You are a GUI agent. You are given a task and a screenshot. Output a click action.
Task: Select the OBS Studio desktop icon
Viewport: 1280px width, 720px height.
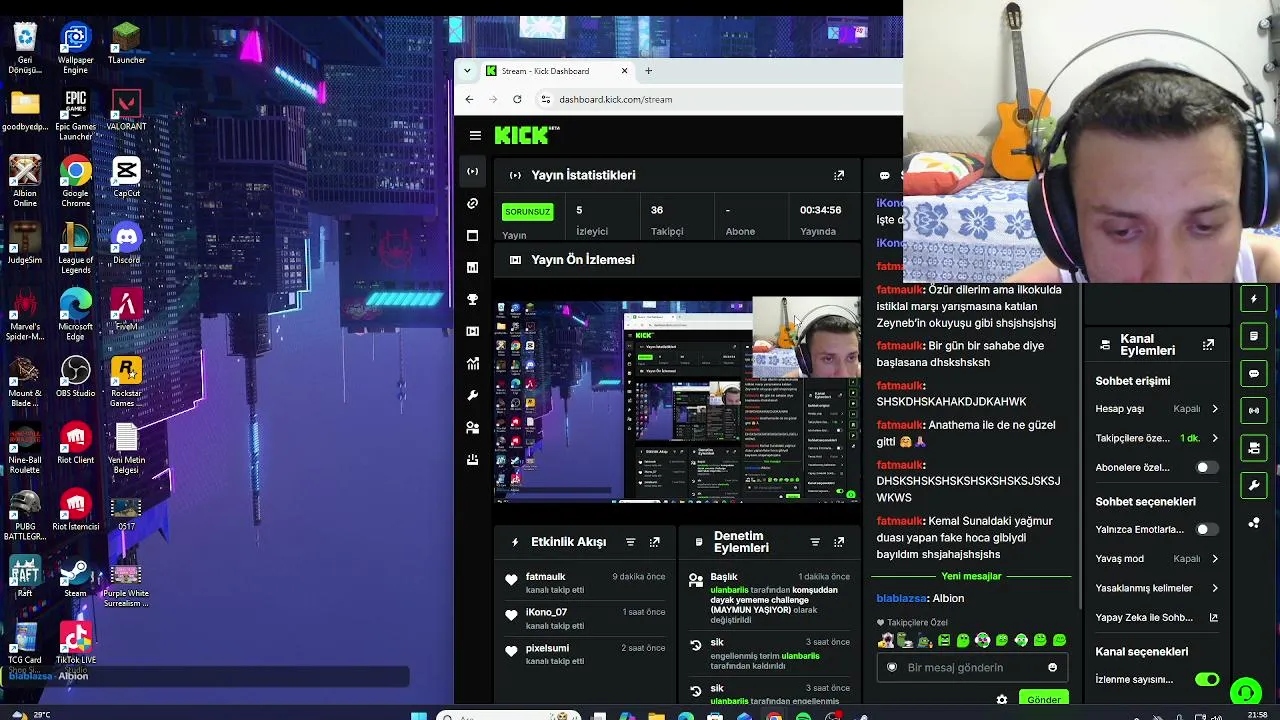(x=75, y=377)
